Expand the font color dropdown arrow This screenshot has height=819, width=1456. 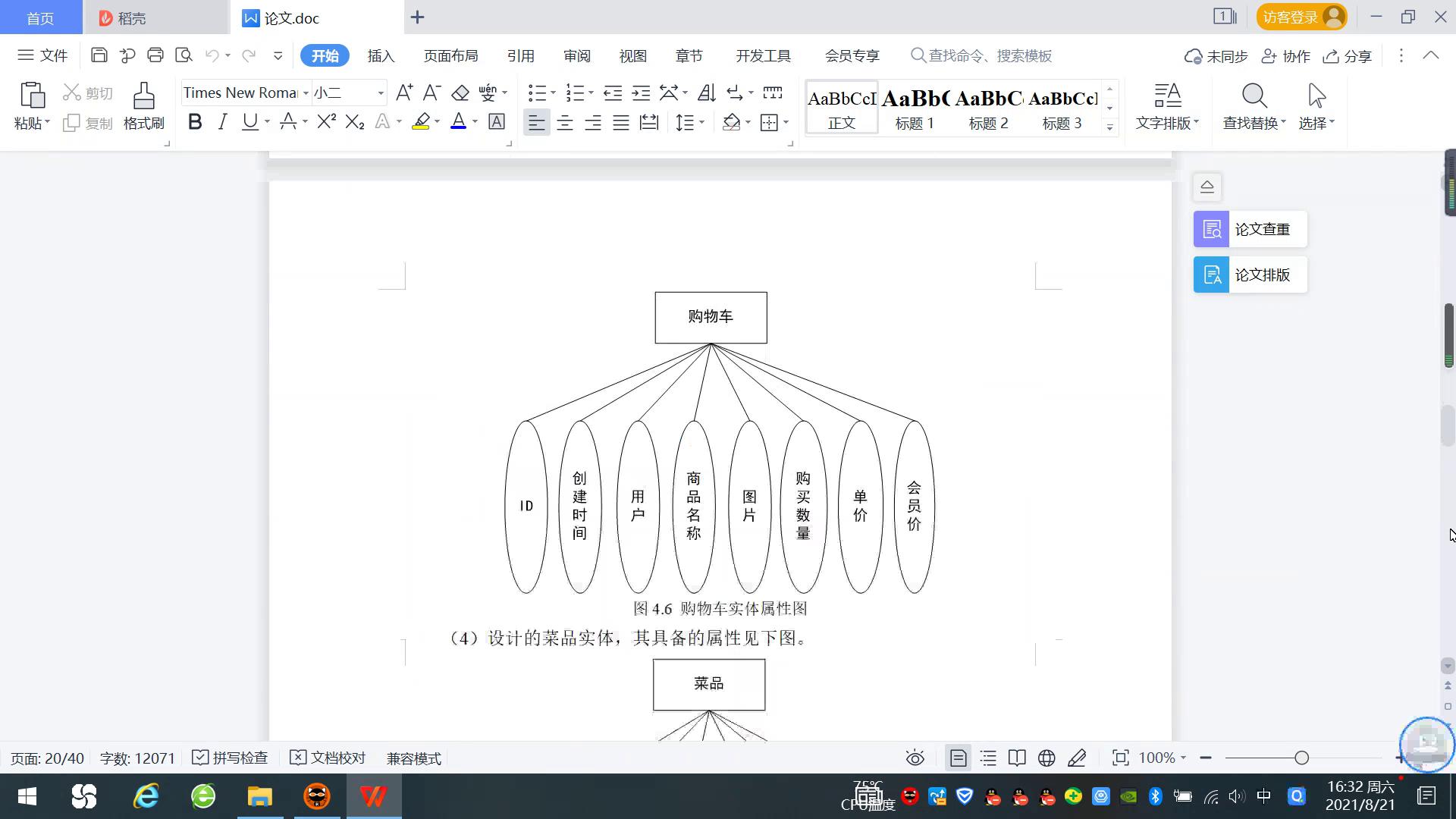pyautogui.click(x=475, y=122)
